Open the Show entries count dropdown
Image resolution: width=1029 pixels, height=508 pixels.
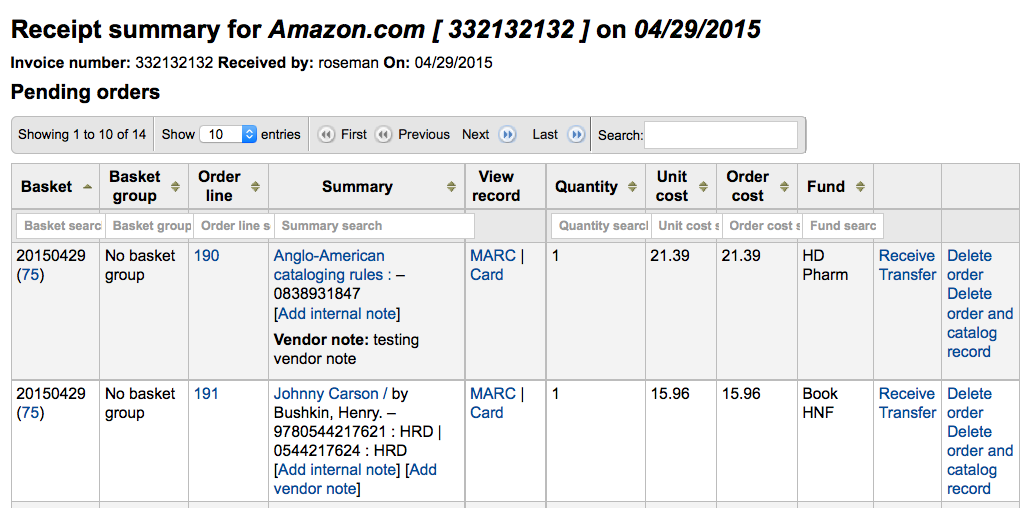pyautogui.click(x=228, y=134)
